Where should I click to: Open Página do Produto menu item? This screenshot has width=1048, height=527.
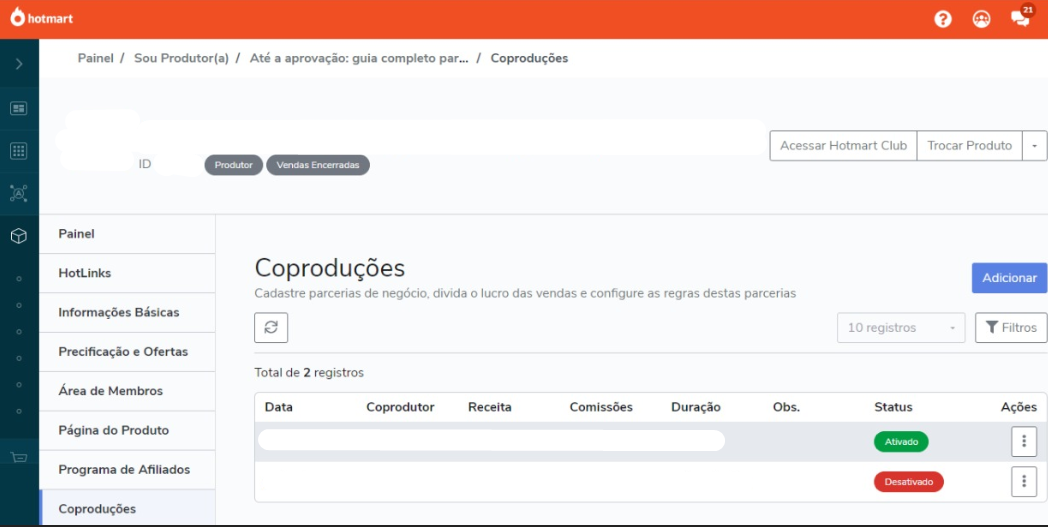point(127,430)
